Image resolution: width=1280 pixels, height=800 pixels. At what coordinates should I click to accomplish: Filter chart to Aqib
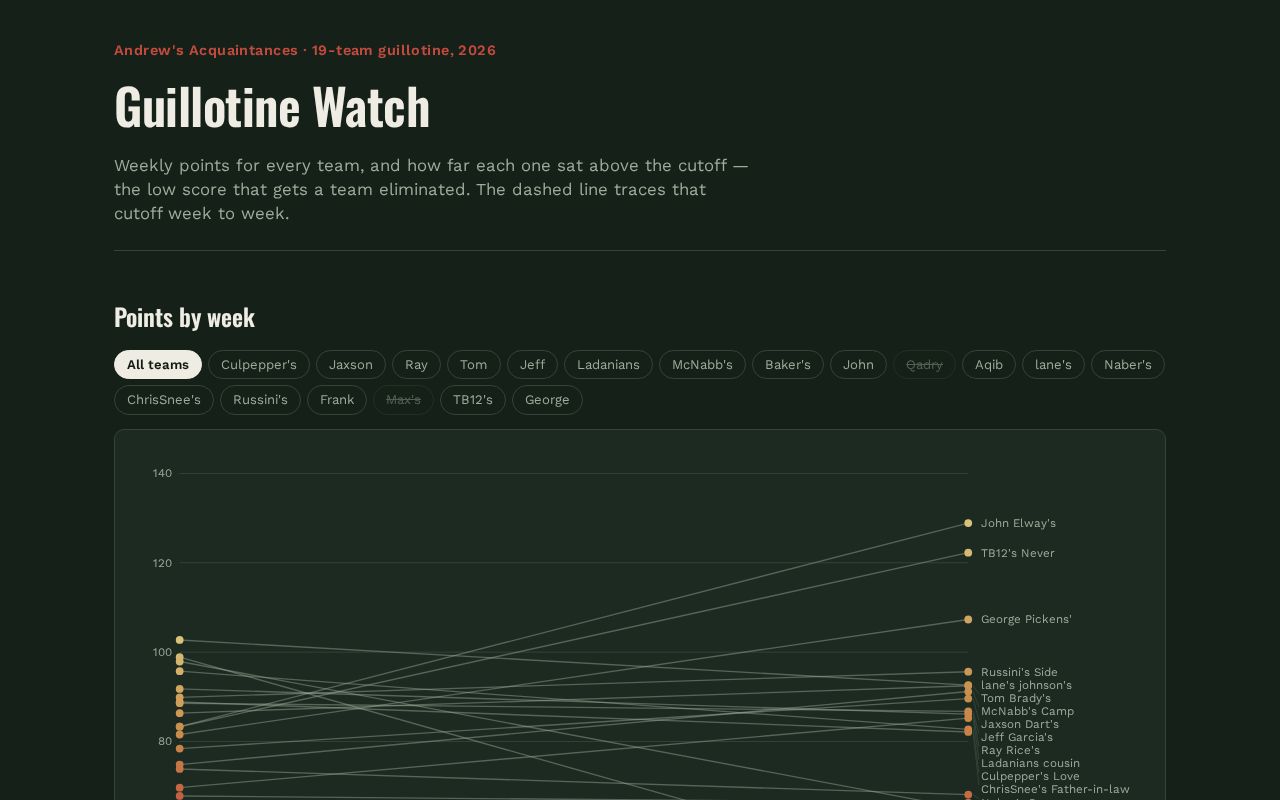tap(989, 365)
